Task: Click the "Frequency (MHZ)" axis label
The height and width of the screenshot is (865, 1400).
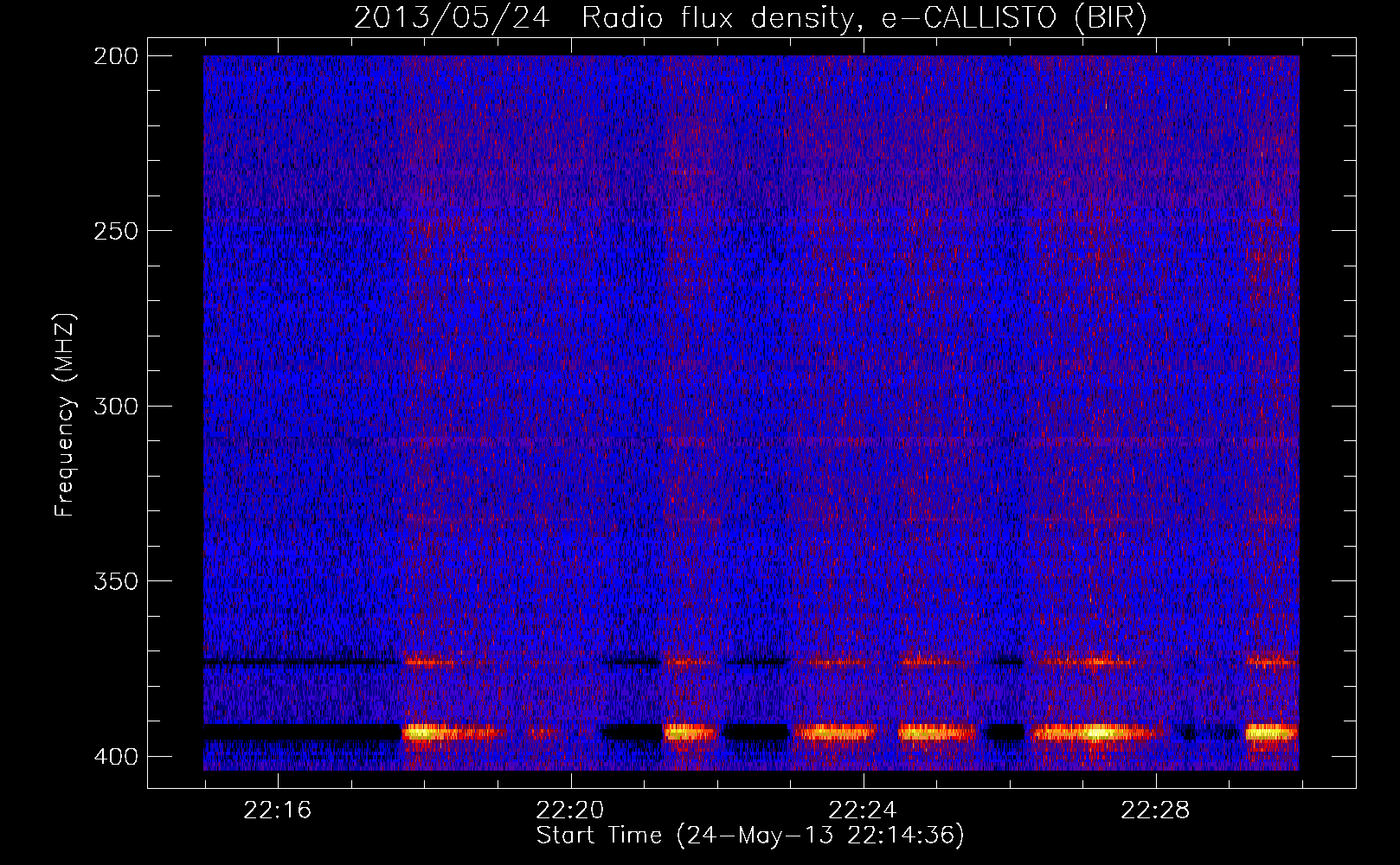Action: pyautogui.click(x=65, y=415)
